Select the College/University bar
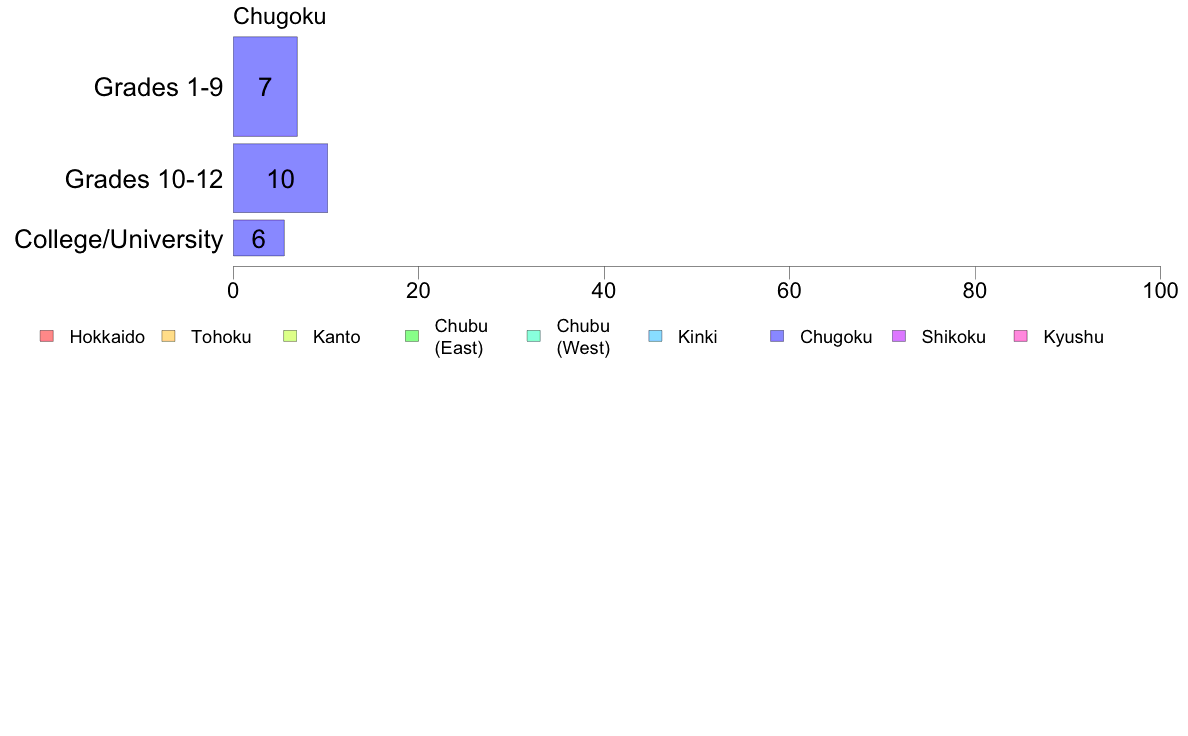The height and width of the screenshot is (736, 1188). click(x=258, y=238)
